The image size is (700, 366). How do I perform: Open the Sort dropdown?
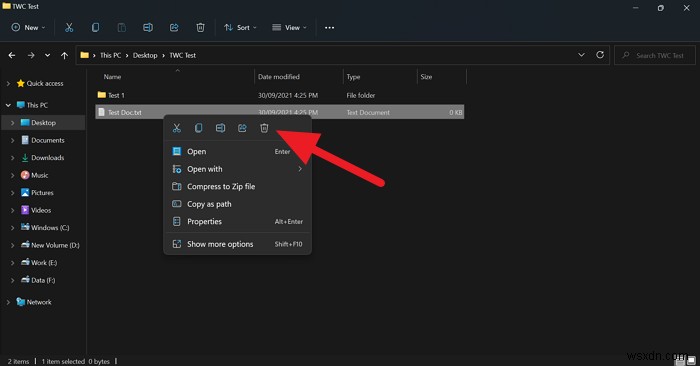[240, 28]
